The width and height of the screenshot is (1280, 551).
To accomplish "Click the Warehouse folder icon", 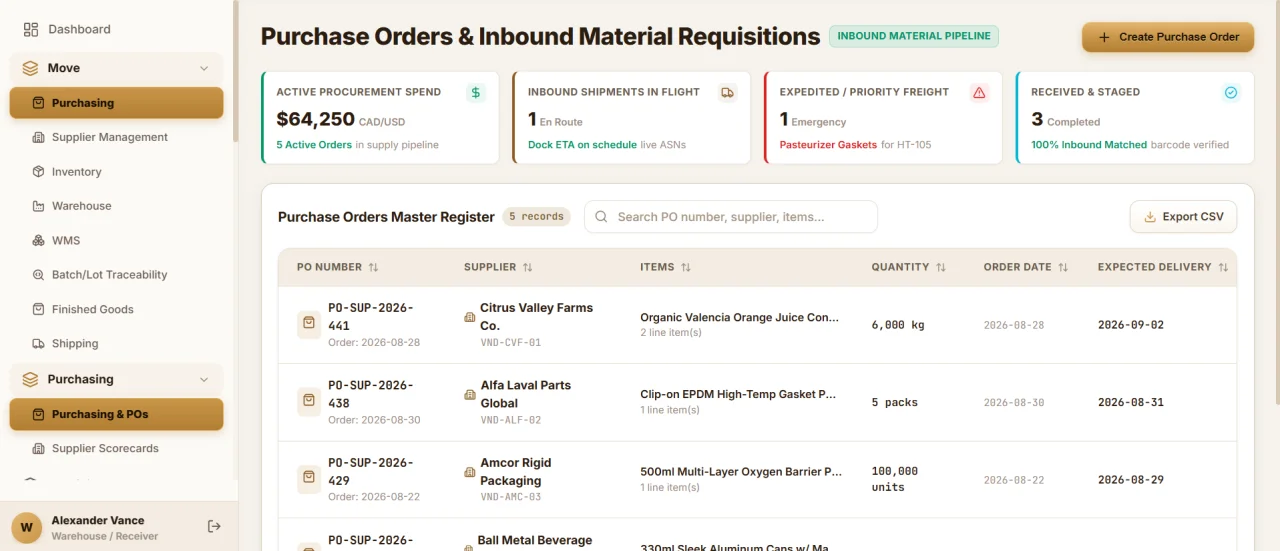I will pyautogui.click(x=38, y=206).
